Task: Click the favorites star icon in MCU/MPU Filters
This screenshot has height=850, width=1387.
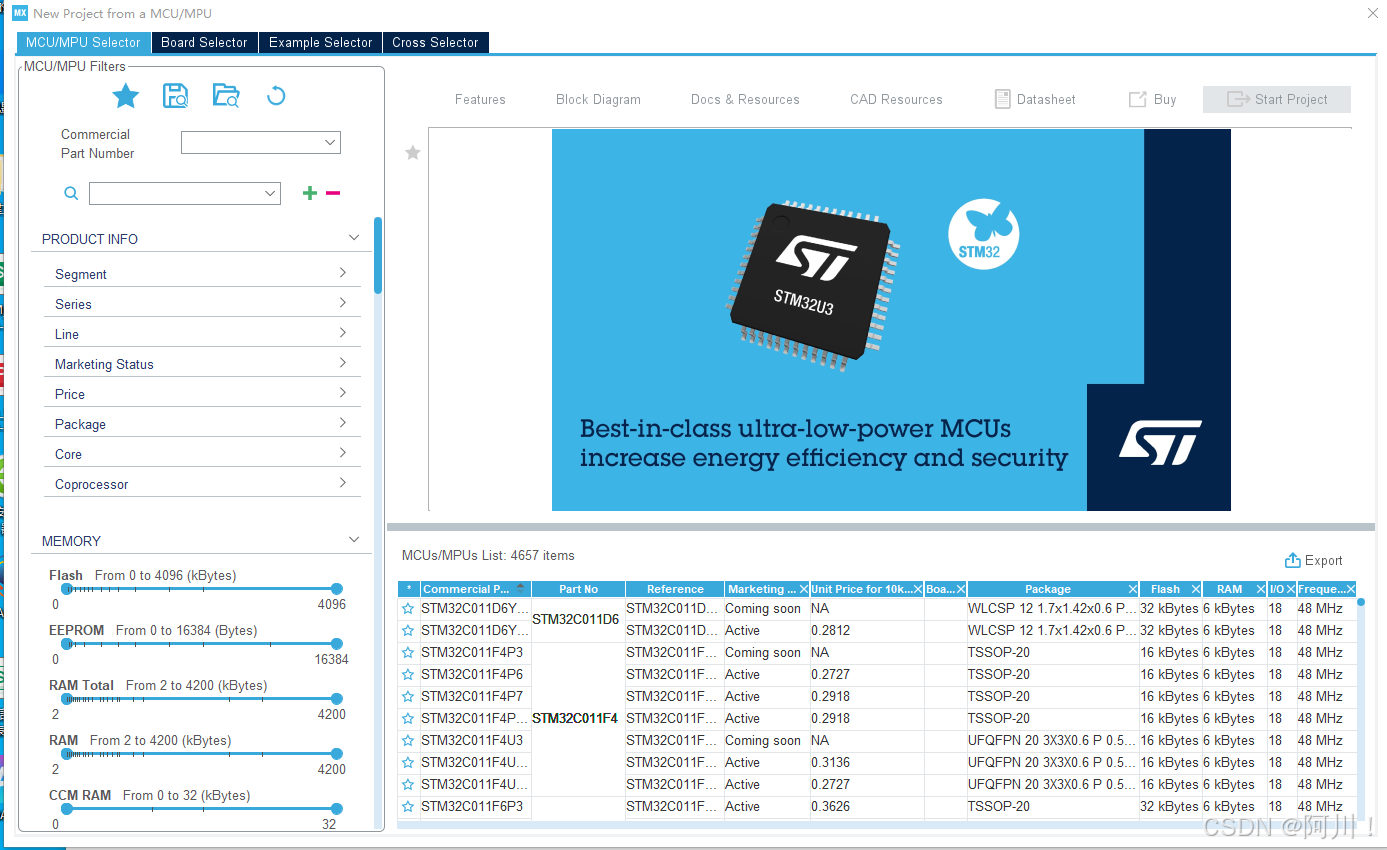Action: click(x=126, y=96)
